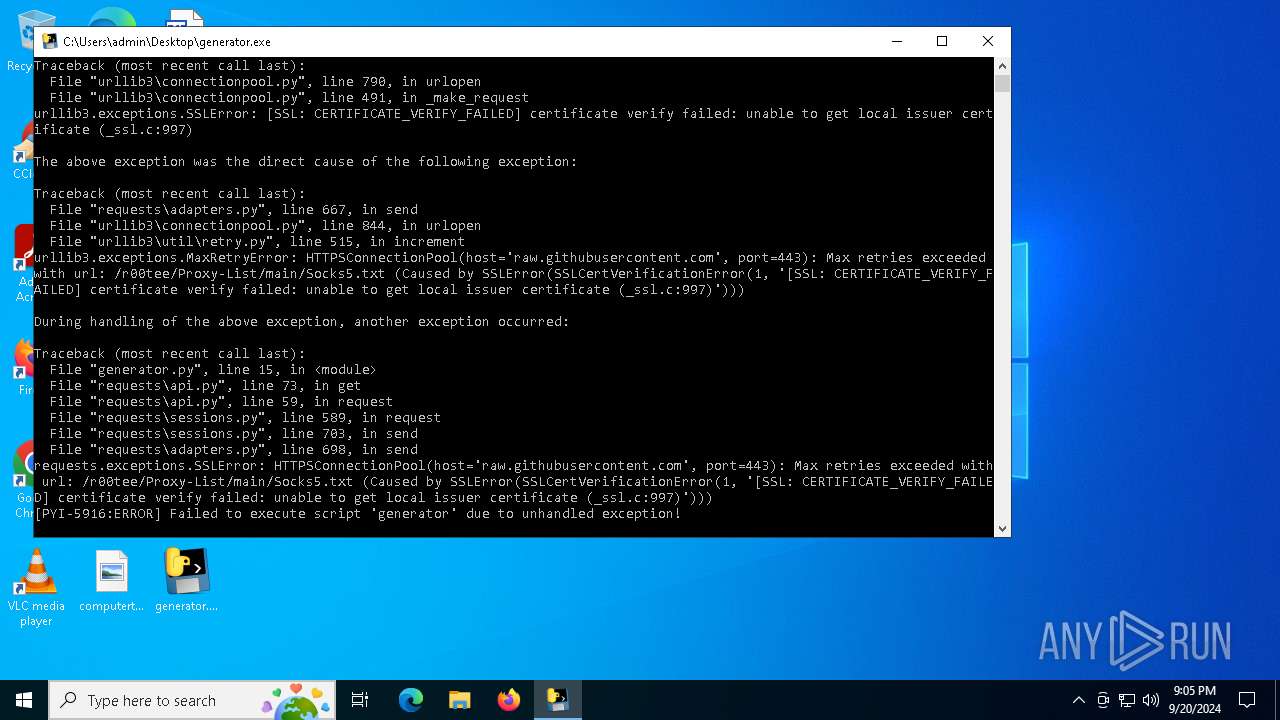Click the network status tray icon
This screenshot has width=1280, height=720.
[x=1127, y=700]
